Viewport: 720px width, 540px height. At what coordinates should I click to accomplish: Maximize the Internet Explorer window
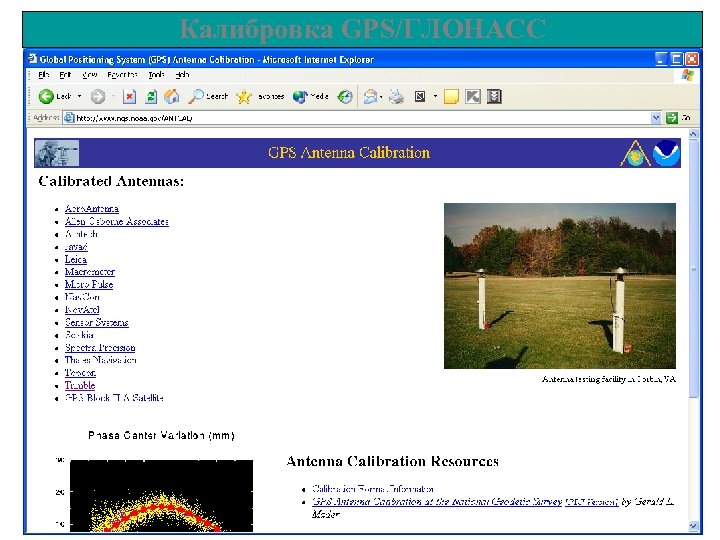[x=676, y=59]
